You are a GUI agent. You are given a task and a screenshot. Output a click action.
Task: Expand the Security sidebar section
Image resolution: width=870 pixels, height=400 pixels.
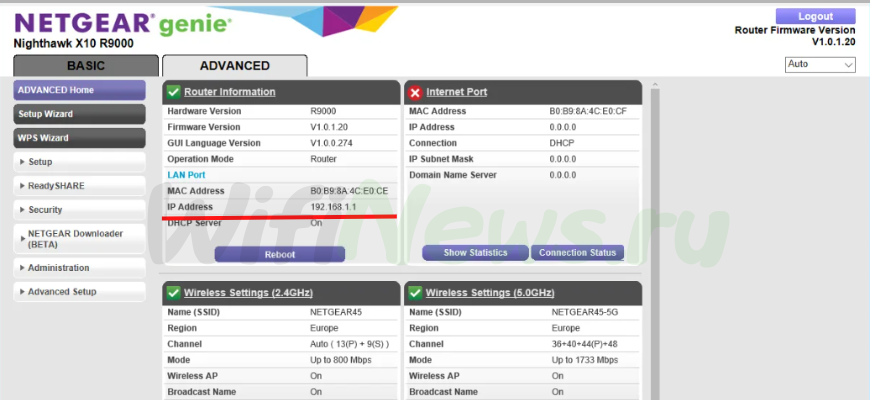point(45,210)
